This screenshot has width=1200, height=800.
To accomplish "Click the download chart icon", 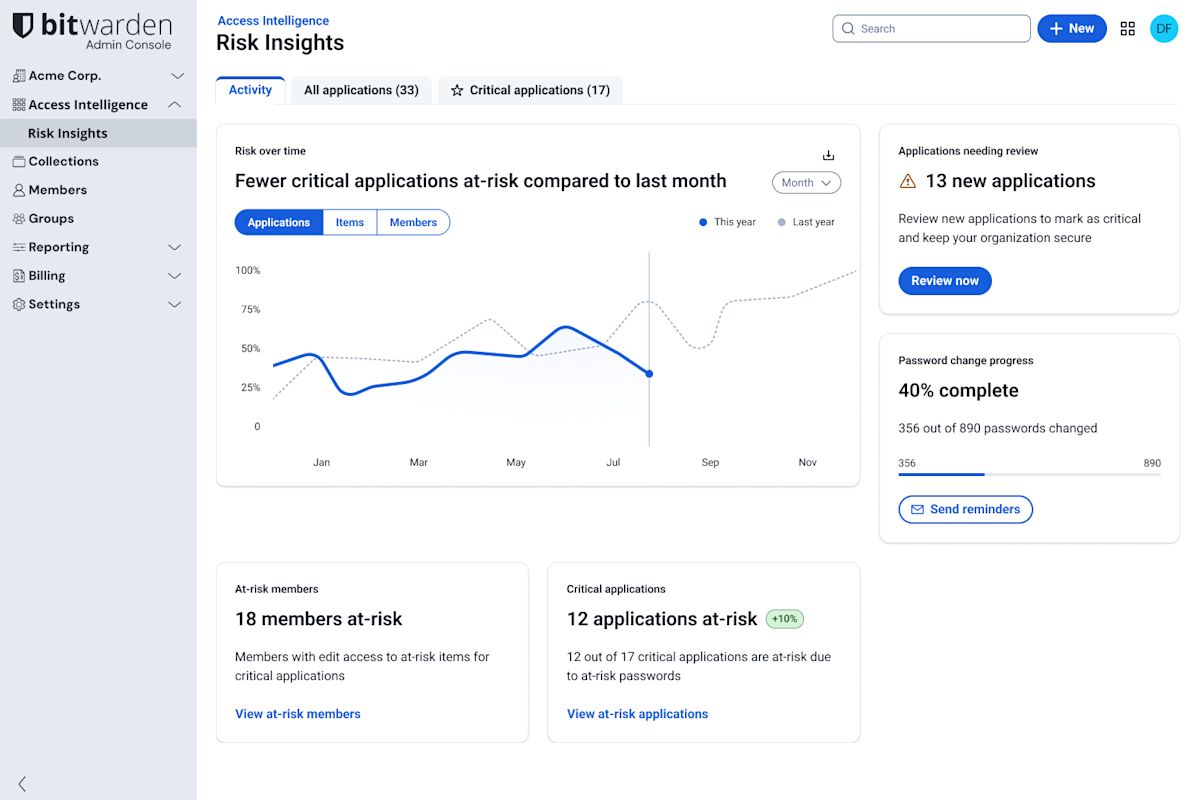I will [x=828, y=155].
